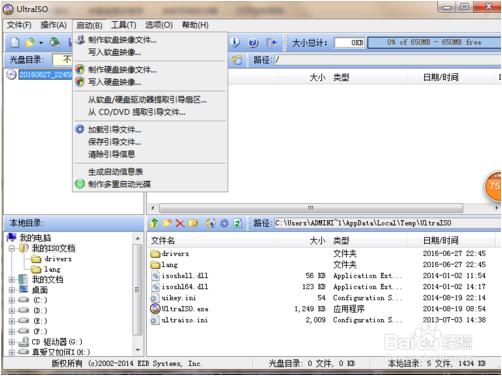The image size is (502, 376).
Task: Open the 工具(T) menu
Action: 124,25
